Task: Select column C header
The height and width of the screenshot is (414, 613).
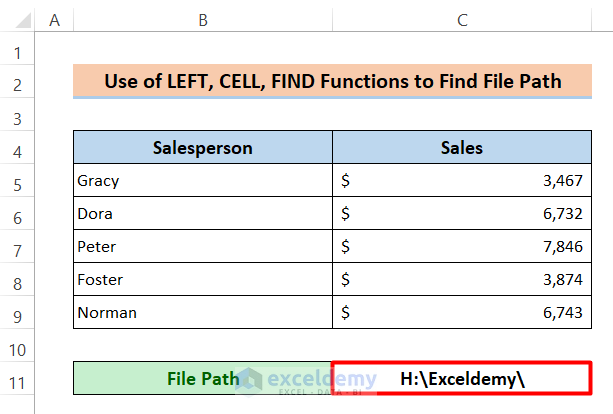Action: point(462,20)
